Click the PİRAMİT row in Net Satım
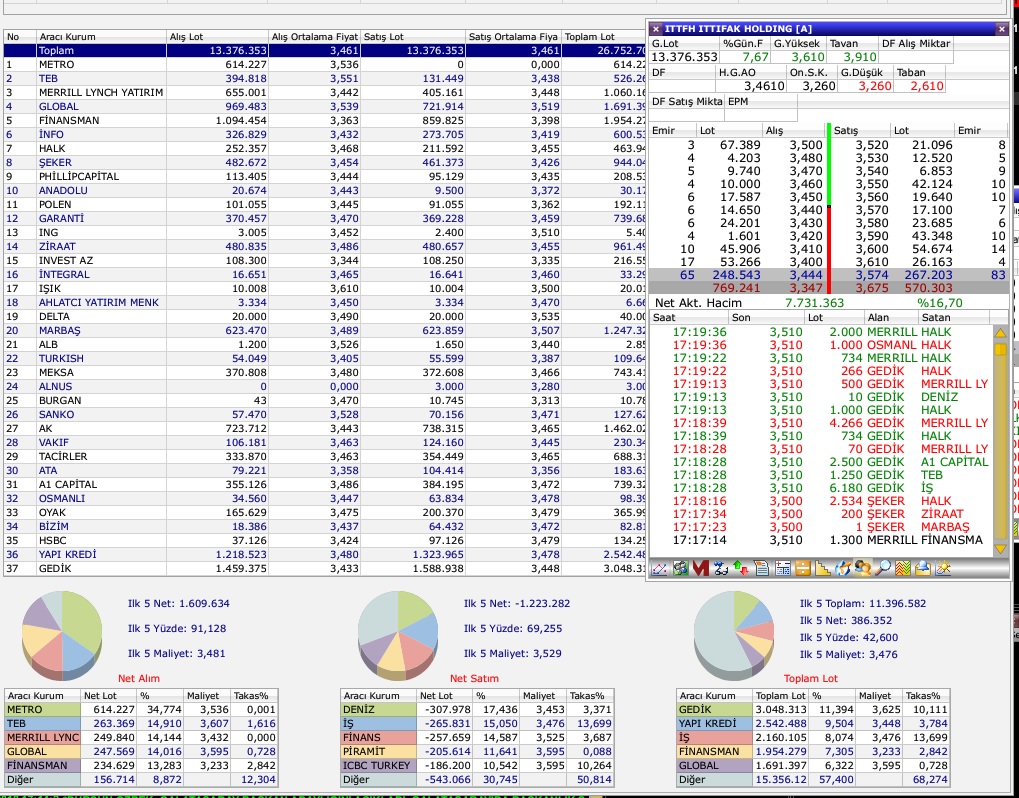 [478, 752]
